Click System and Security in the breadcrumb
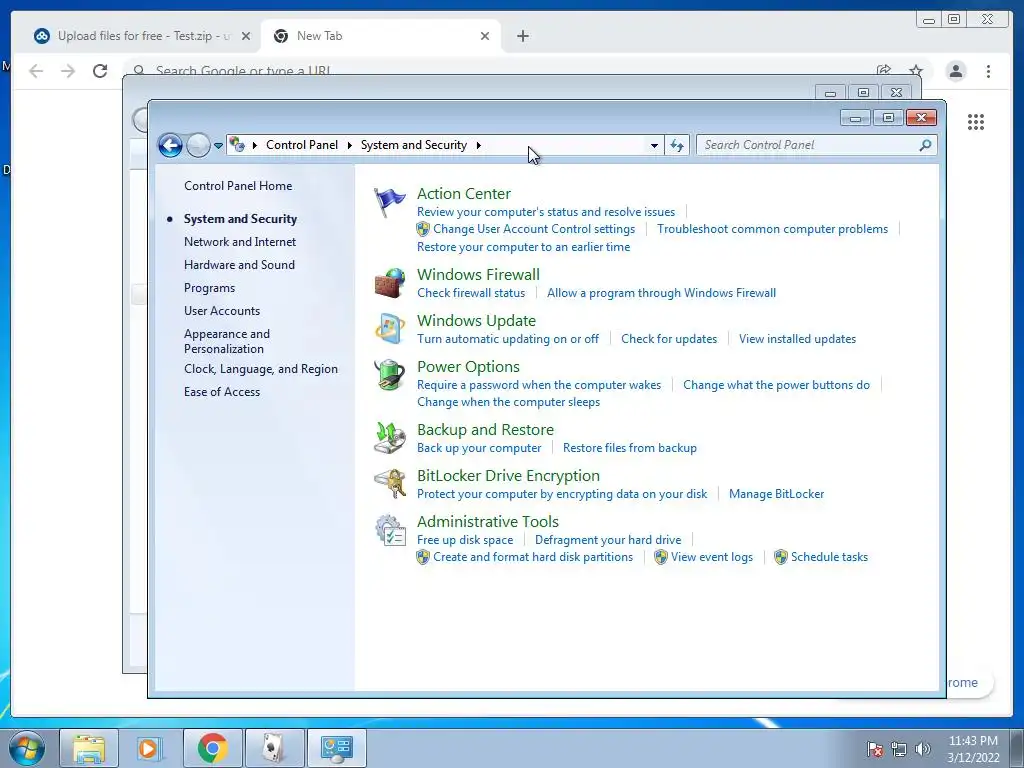The image size is (1024, 768). pos(414,145)
